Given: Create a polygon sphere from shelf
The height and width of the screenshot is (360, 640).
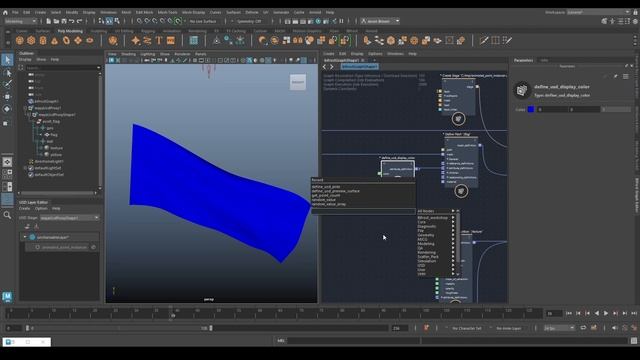Looking at the screenshot, I should [20, 40].
